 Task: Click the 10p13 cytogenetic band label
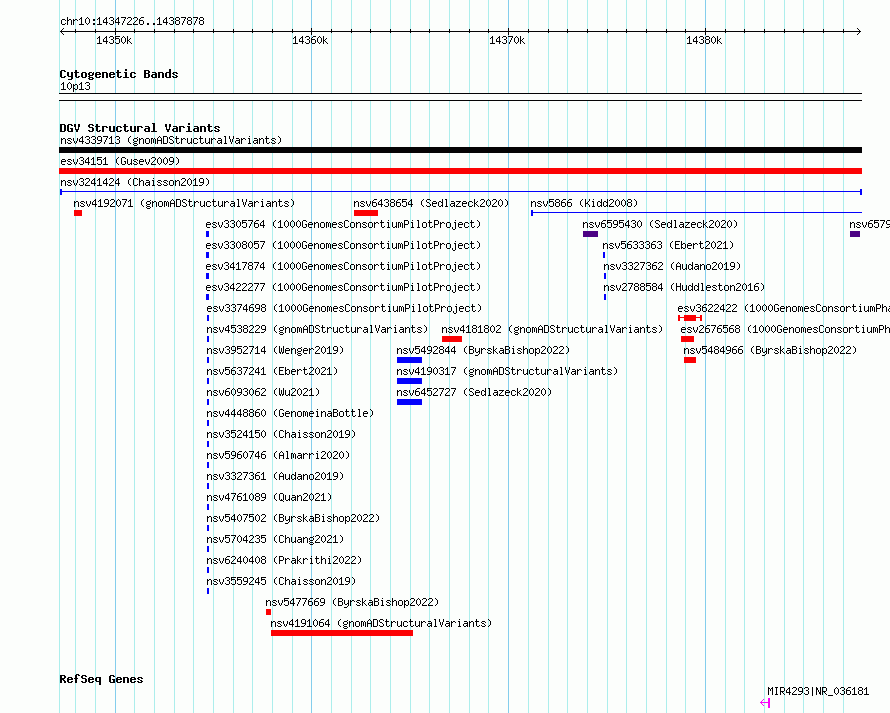pos(75,86)
